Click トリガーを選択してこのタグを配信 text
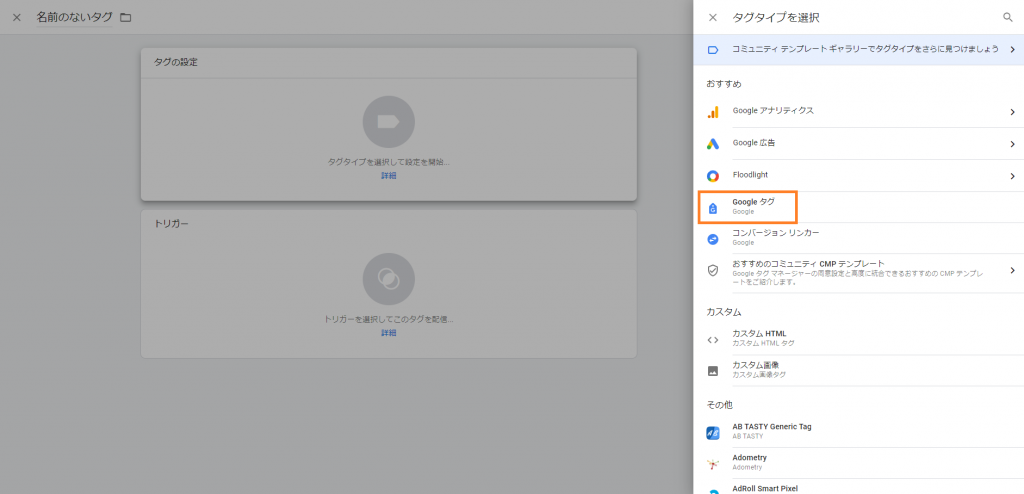This screenshot has width=1024, height=494. pyautogui.click(x=389, y=320)
